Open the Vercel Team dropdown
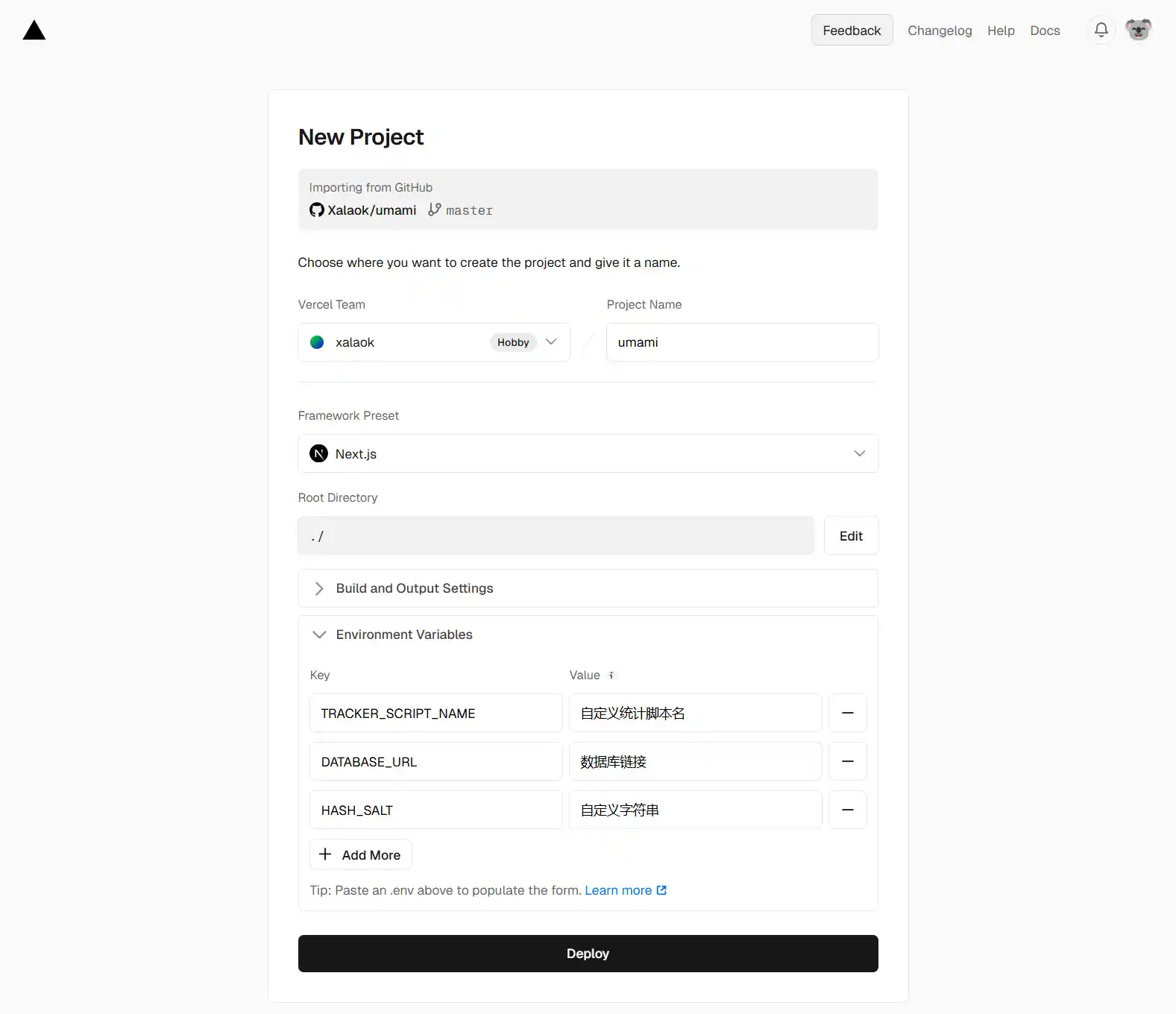1176x1014 pixels. coord(434,342)
